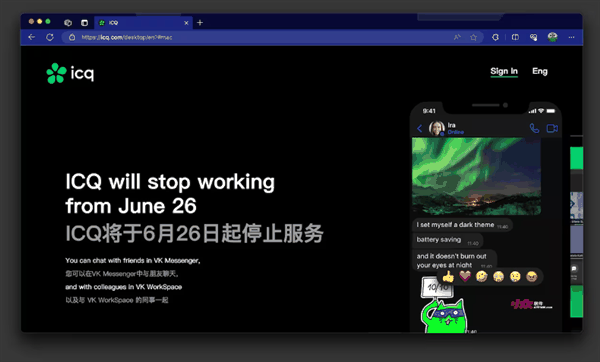Click text 'and with colleagues in VK WorkSpace'
The image size is (600, 362).
point(124,287)
